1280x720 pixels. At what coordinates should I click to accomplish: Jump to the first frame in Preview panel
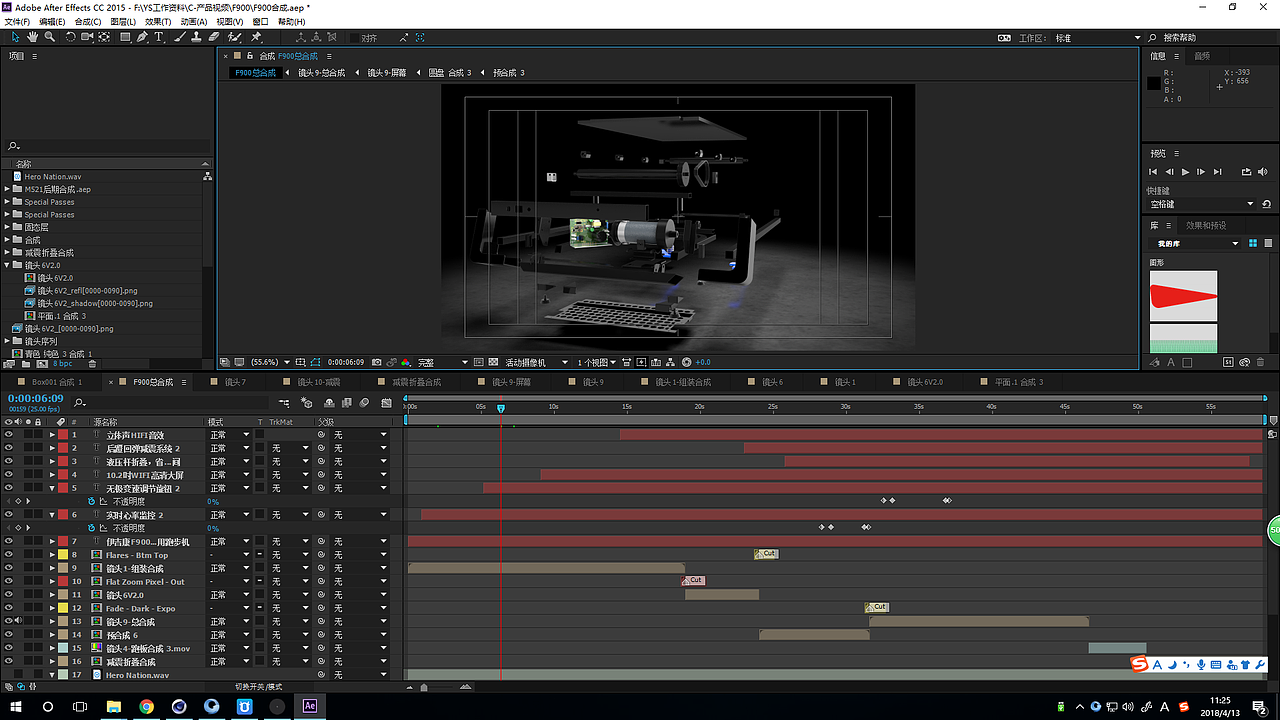[1154, 172]
